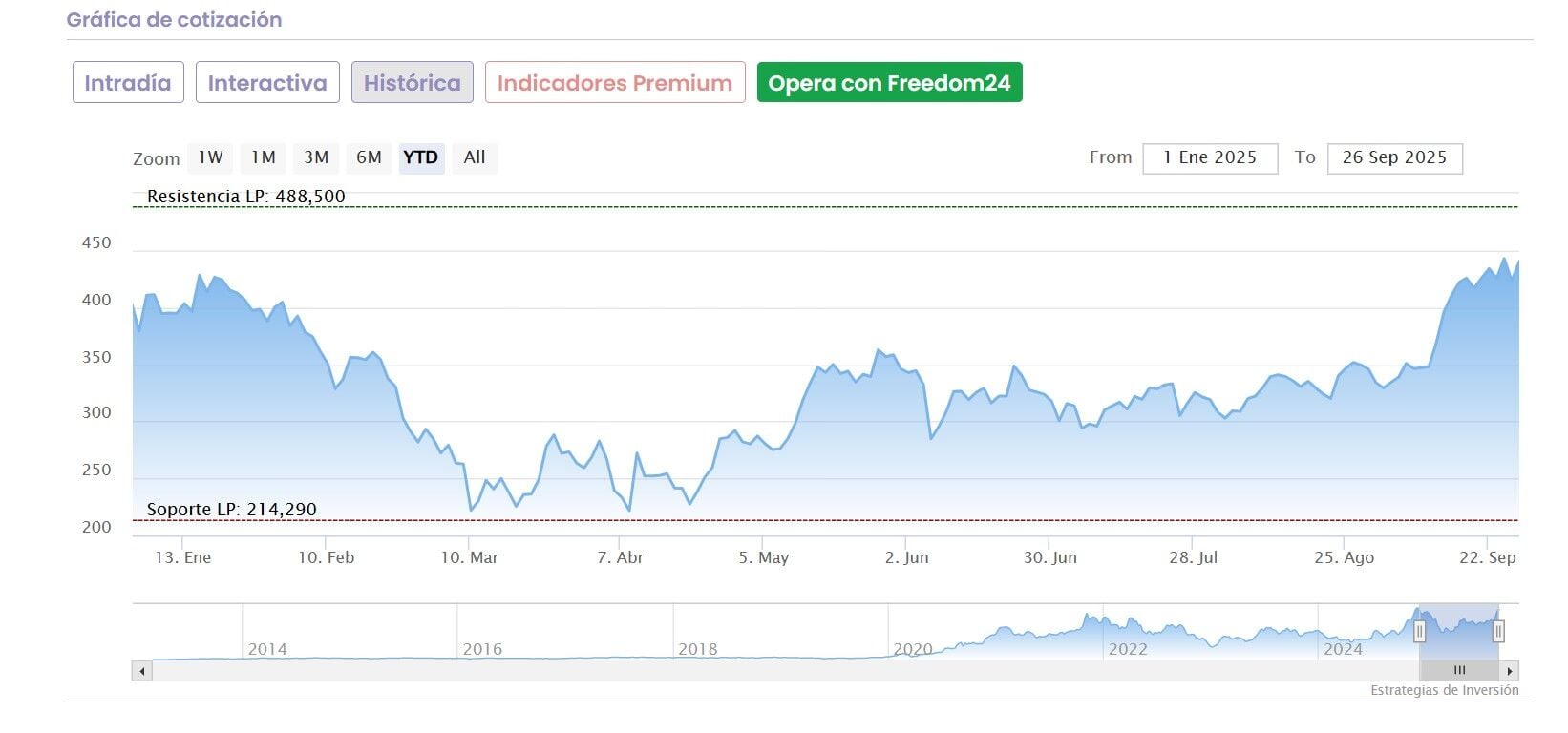
Task: Select the 6M zoom range
Action: coord(369,157)
